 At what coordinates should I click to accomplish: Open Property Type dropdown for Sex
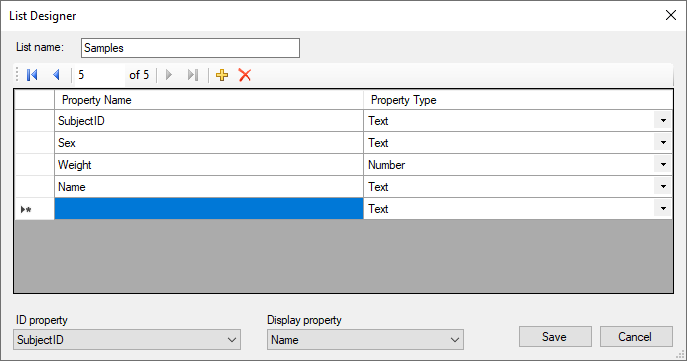point(663,142)
